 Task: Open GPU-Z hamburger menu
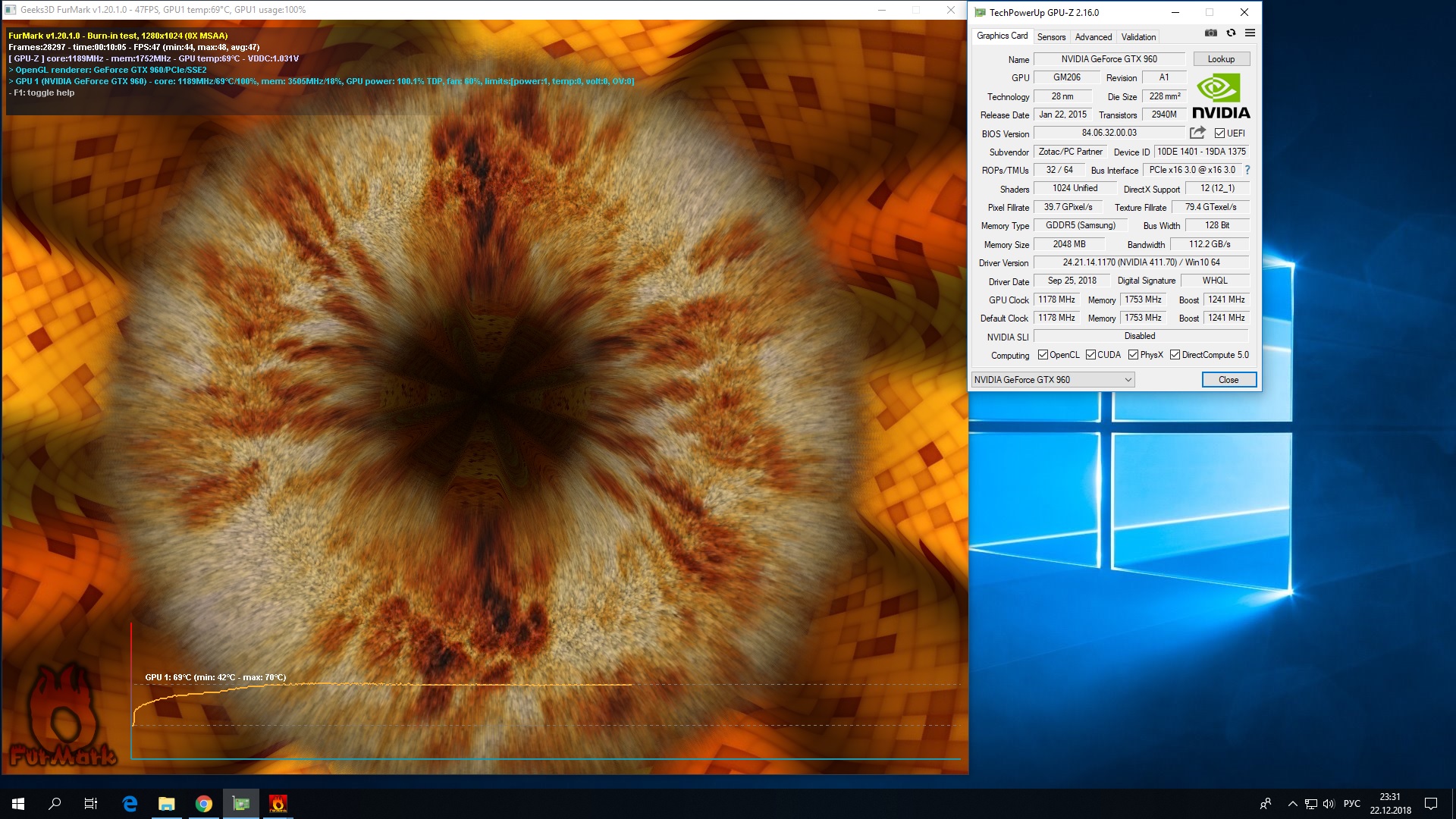pyautogui.click(x=1250, y=33)
